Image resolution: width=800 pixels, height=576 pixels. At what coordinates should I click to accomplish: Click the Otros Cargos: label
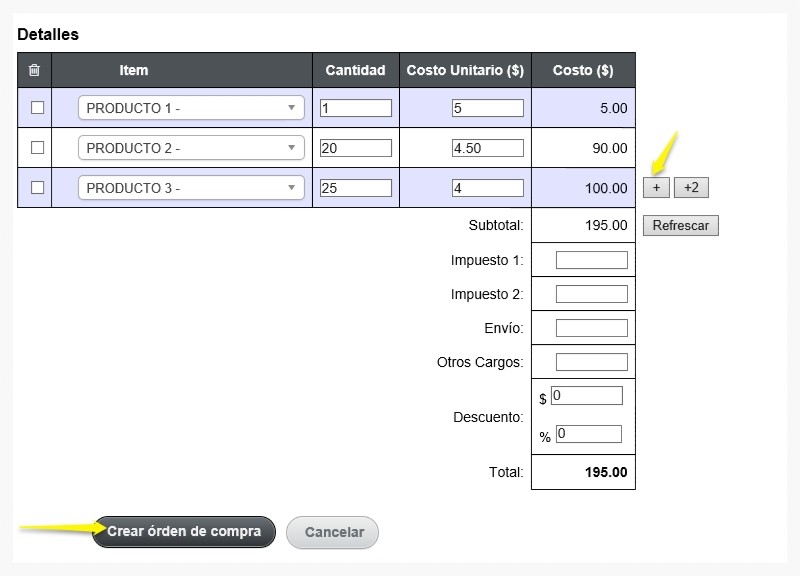click(x=480, y=362)
